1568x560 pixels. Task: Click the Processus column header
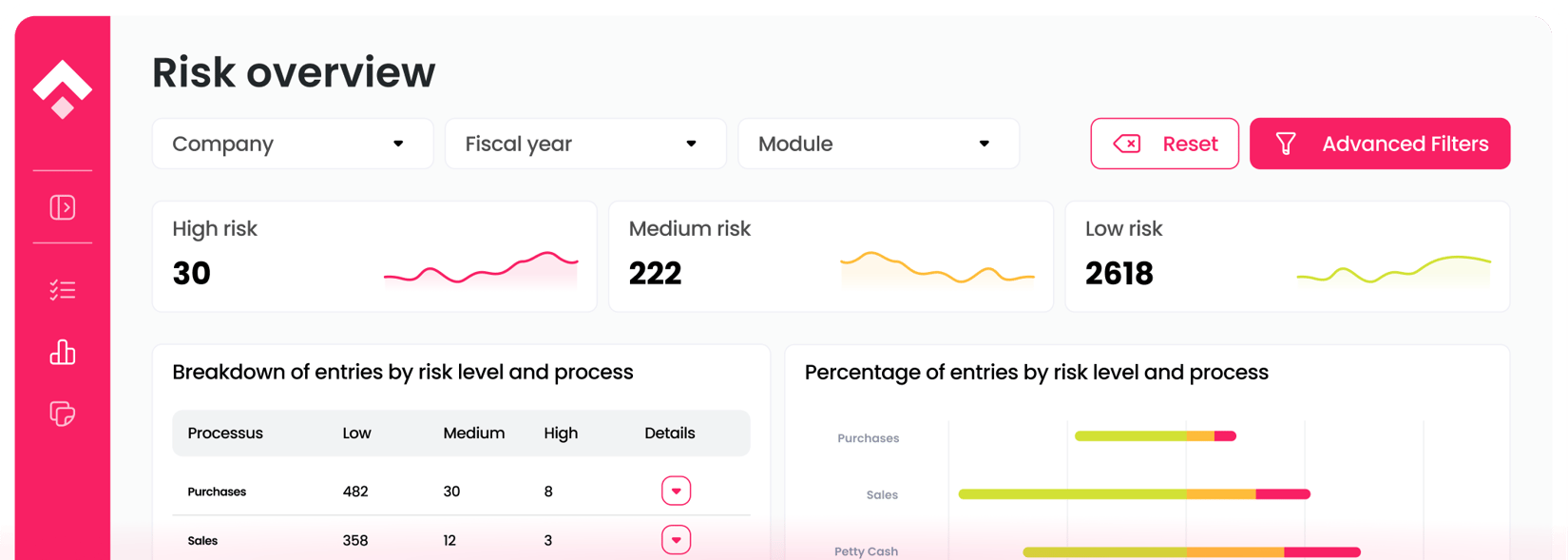pos(225,433)
